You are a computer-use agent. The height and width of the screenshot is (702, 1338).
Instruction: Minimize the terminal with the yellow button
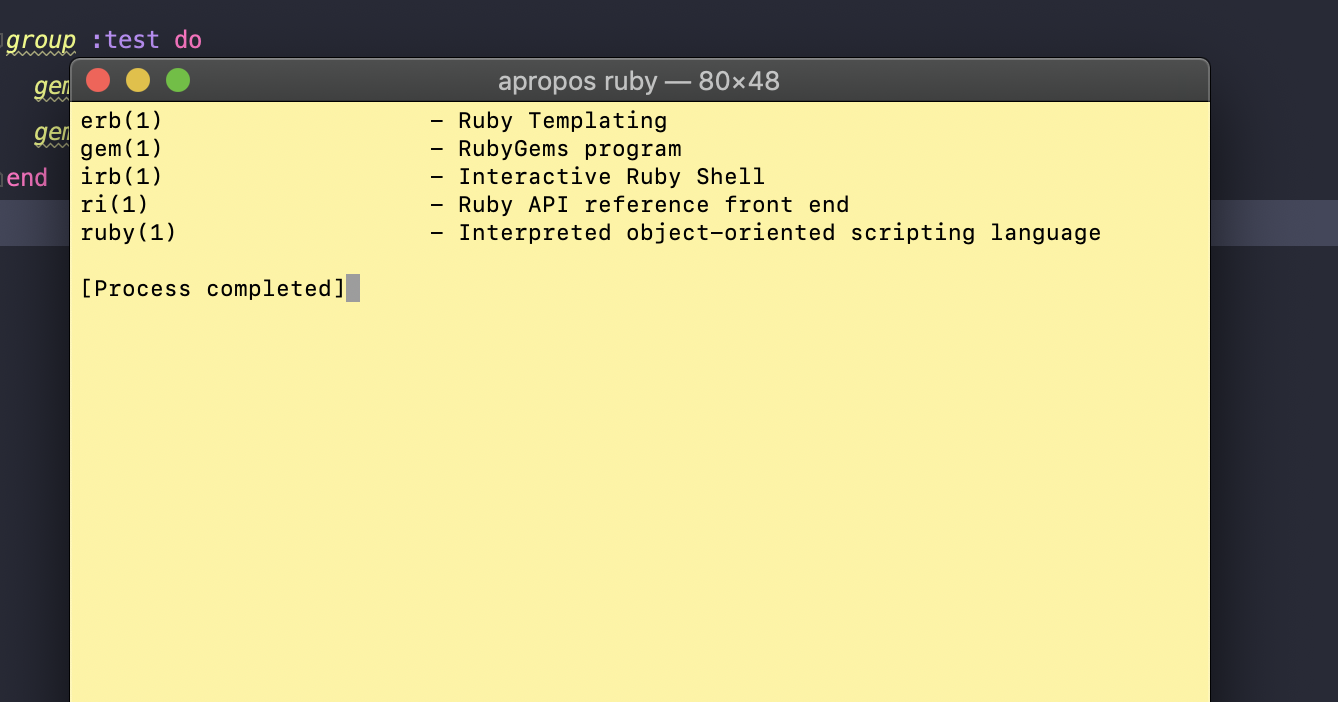pyautogui.click(x=138, y=80)
